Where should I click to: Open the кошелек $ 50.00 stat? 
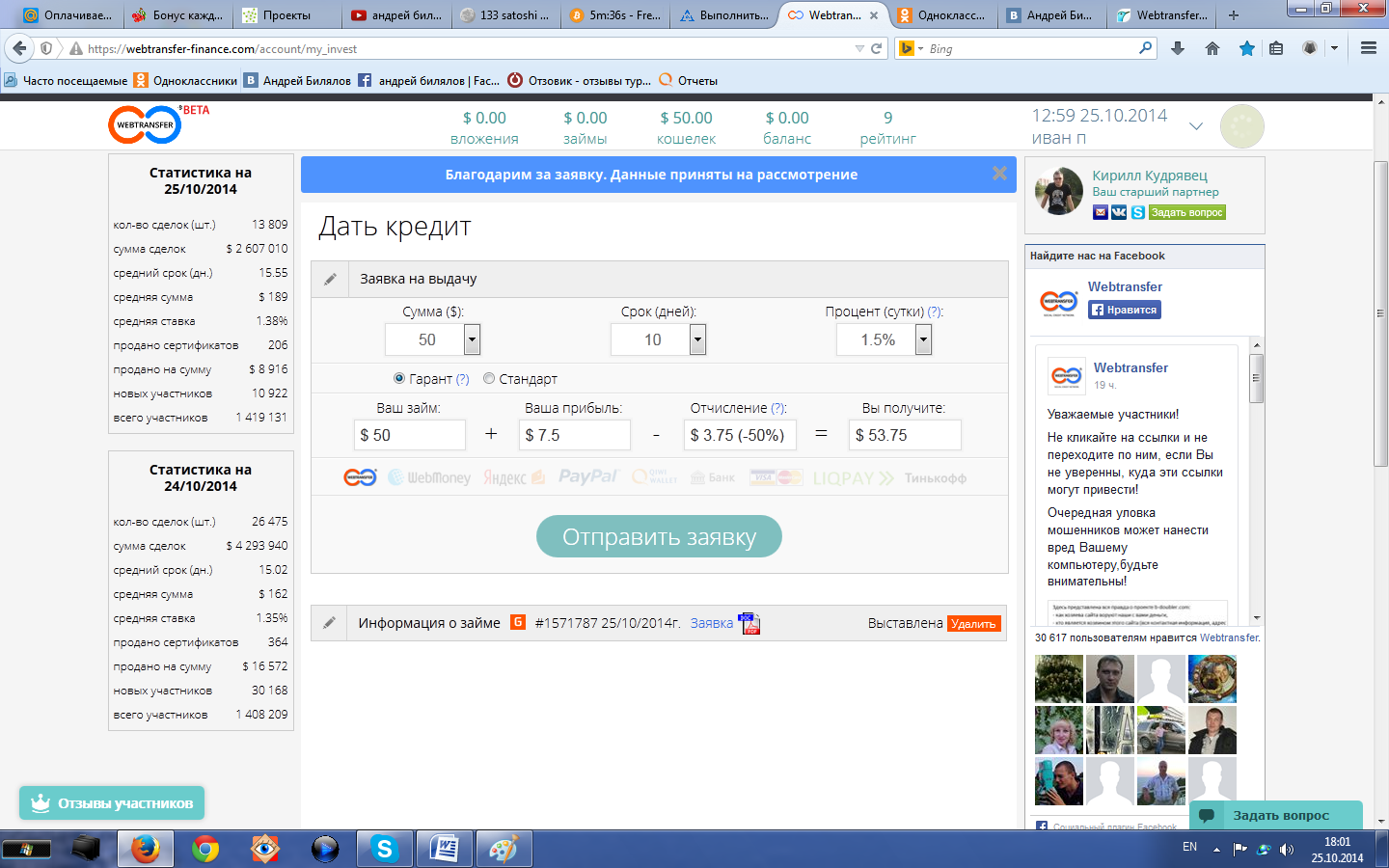pyautogui.click(x=686, y=127)
